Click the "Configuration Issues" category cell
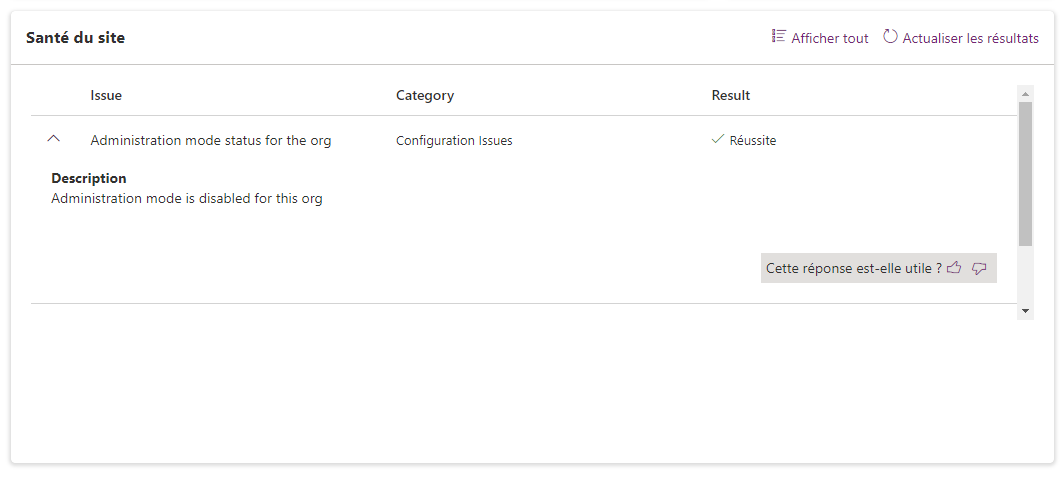The image size is (1062, 480). tap(454, 141)
